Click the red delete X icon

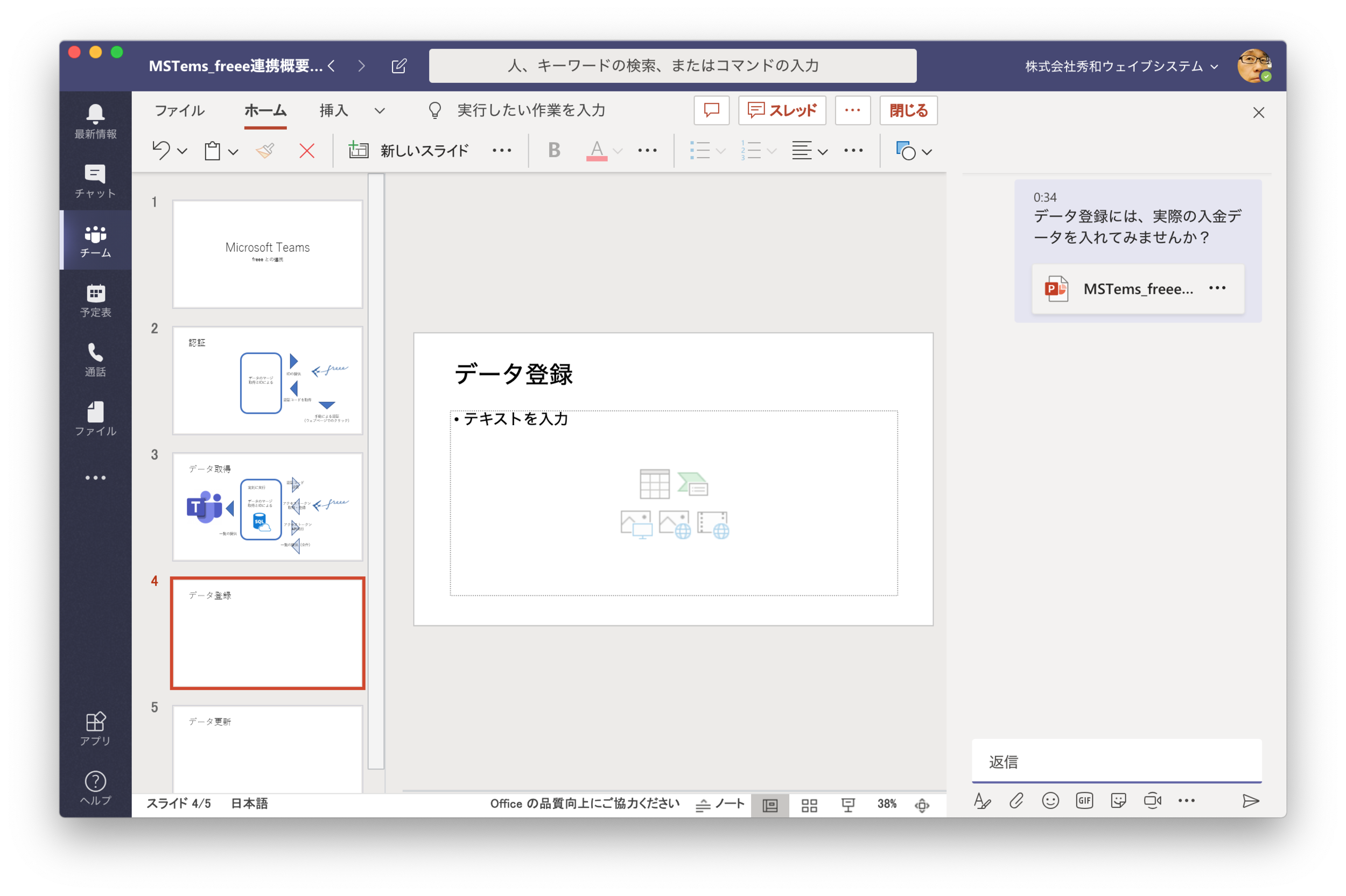coord(307,151)
